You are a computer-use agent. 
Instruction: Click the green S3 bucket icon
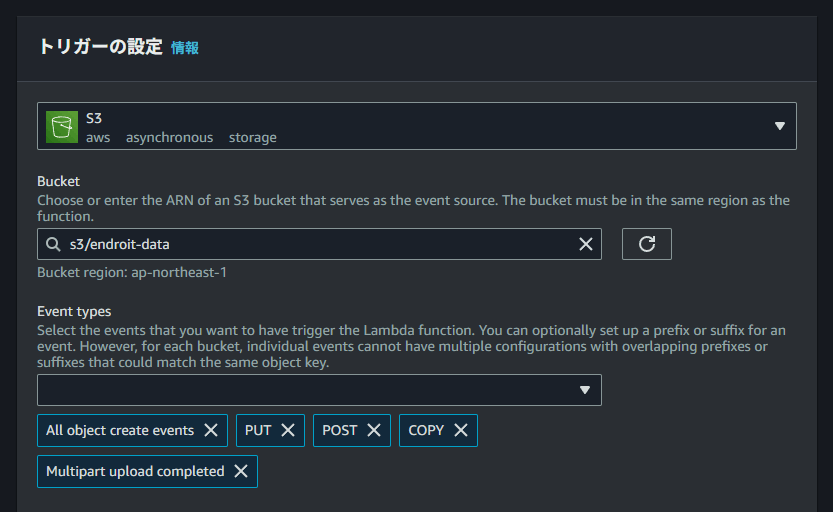click(62, 127)
